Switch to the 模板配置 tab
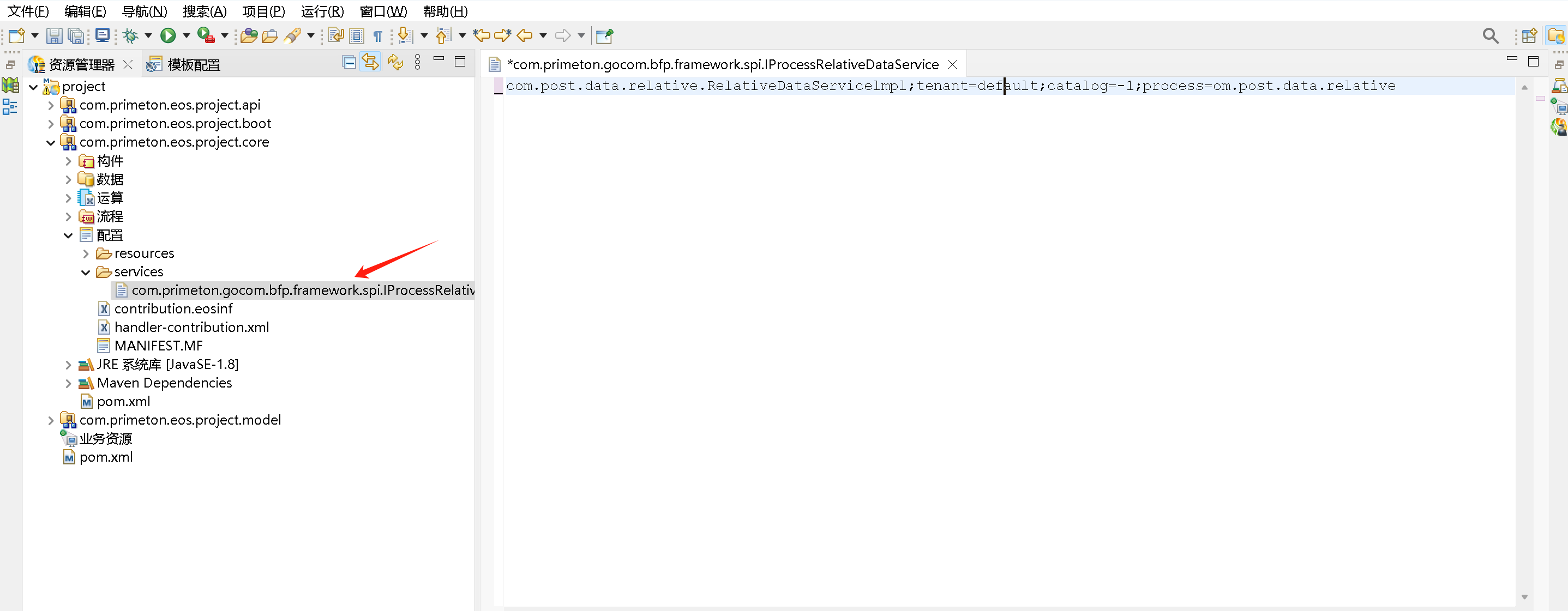Viewport: 1568px width, 611px height. (193, 64)
